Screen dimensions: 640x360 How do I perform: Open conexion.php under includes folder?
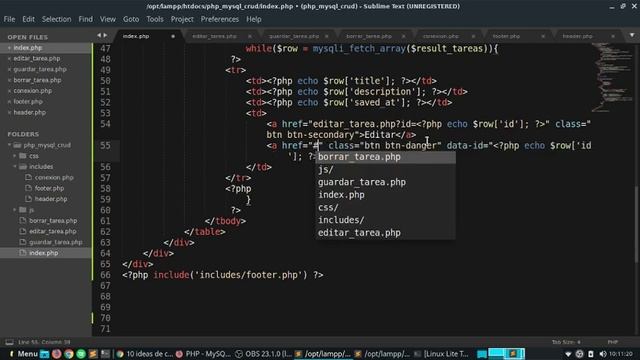(54, 178)
